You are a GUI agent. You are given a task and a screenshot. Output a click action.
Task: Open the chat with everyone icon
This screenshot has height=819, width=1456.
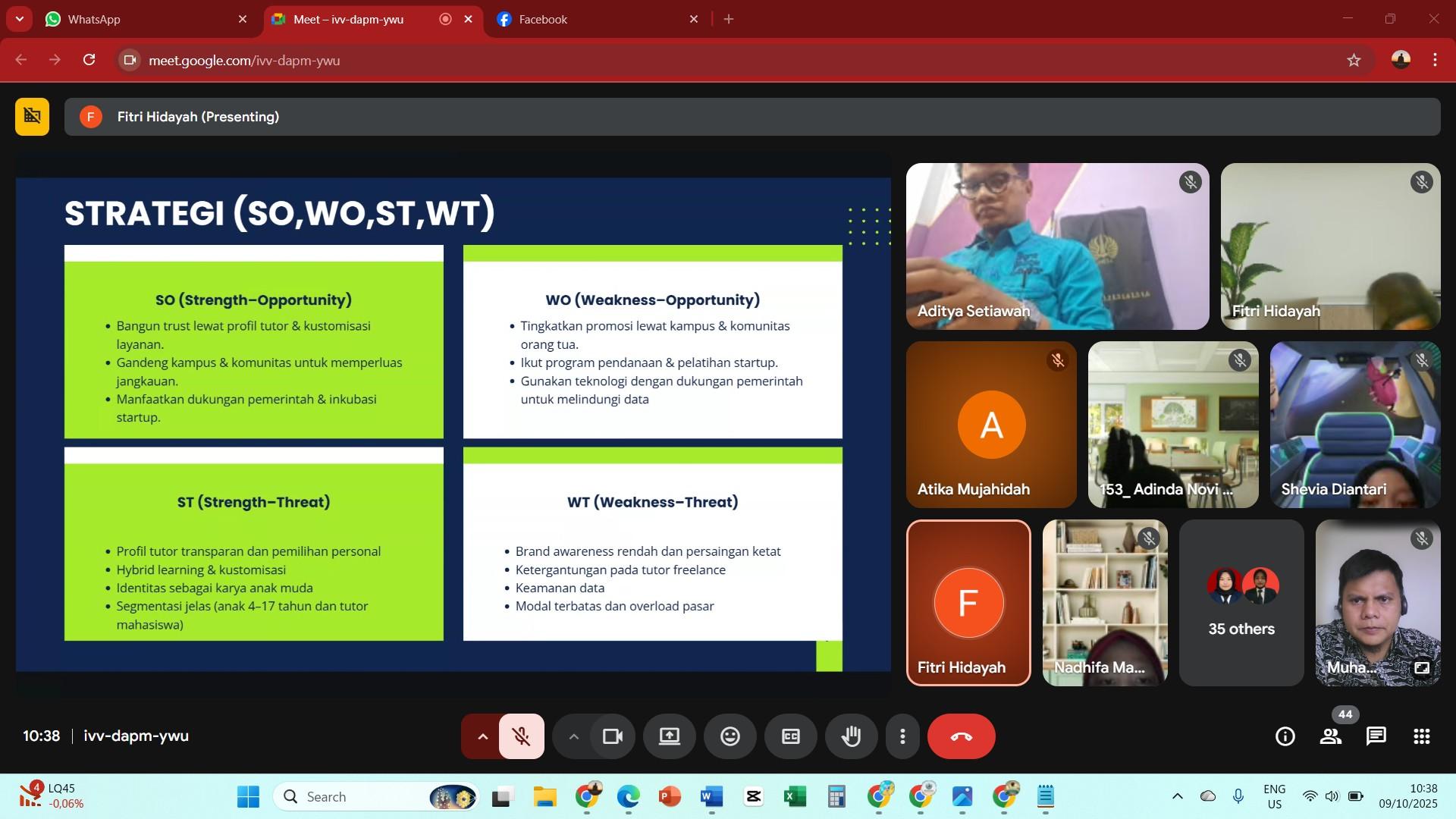[x=1376, y=736]
